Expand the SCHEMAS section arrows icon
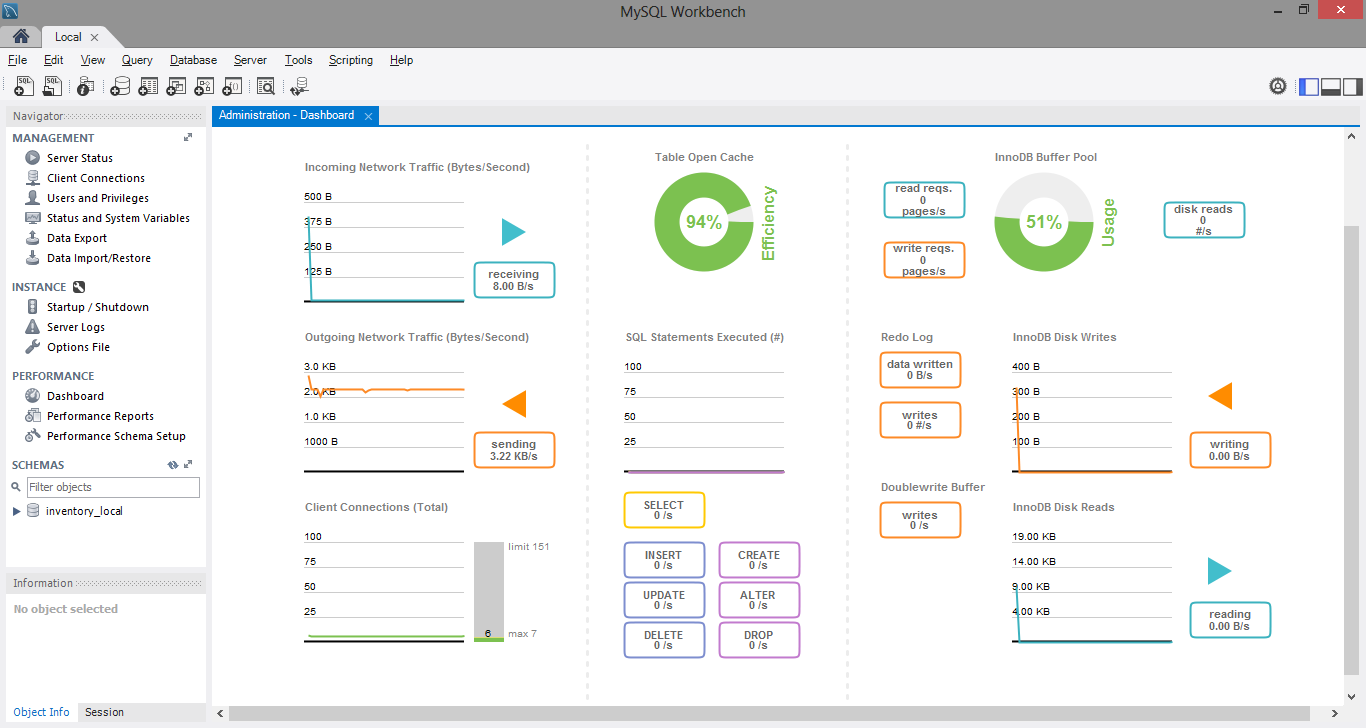Image resolution: width=1366 pixels, height=728 pixels. 188,465
